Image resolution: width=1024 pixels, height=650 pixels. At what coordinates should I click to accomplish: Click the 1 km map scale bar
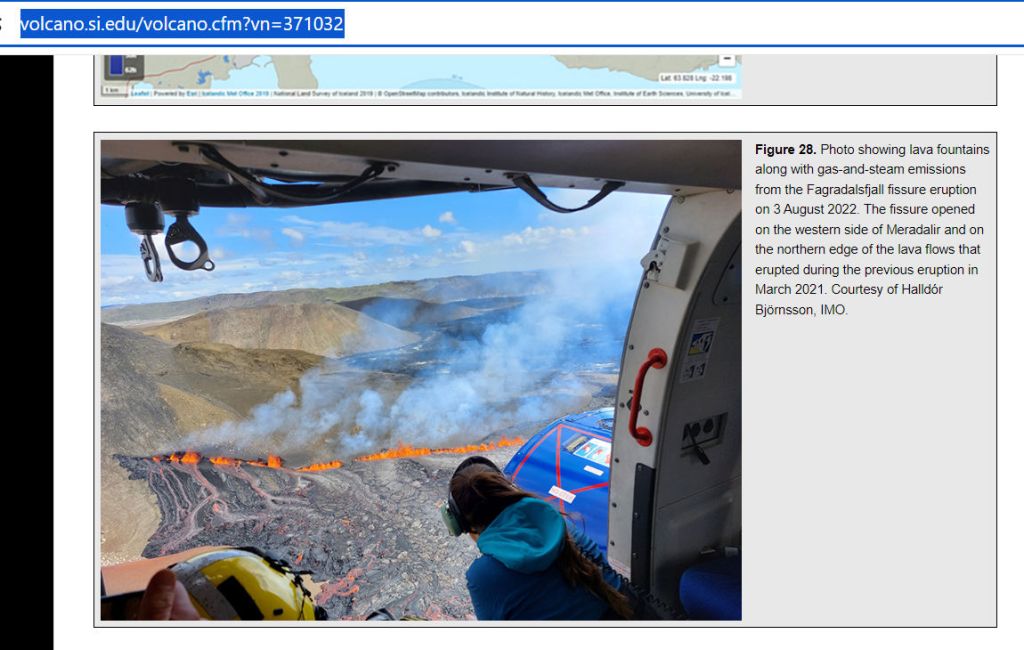[x=111, y=90]
